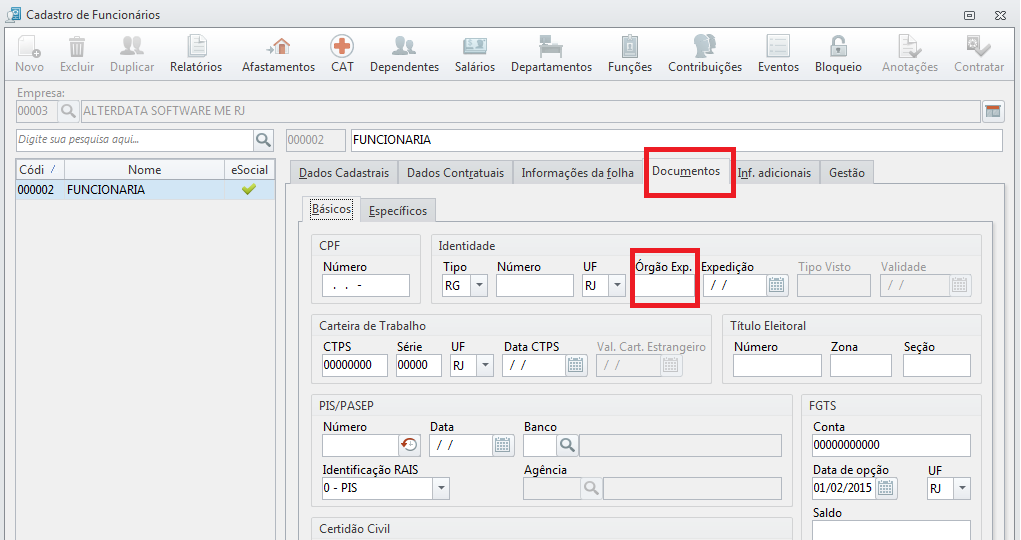Switch to the Gestão tab
Image resolution: width=1021 pixels, height=540 pixels.
[846, 173]
